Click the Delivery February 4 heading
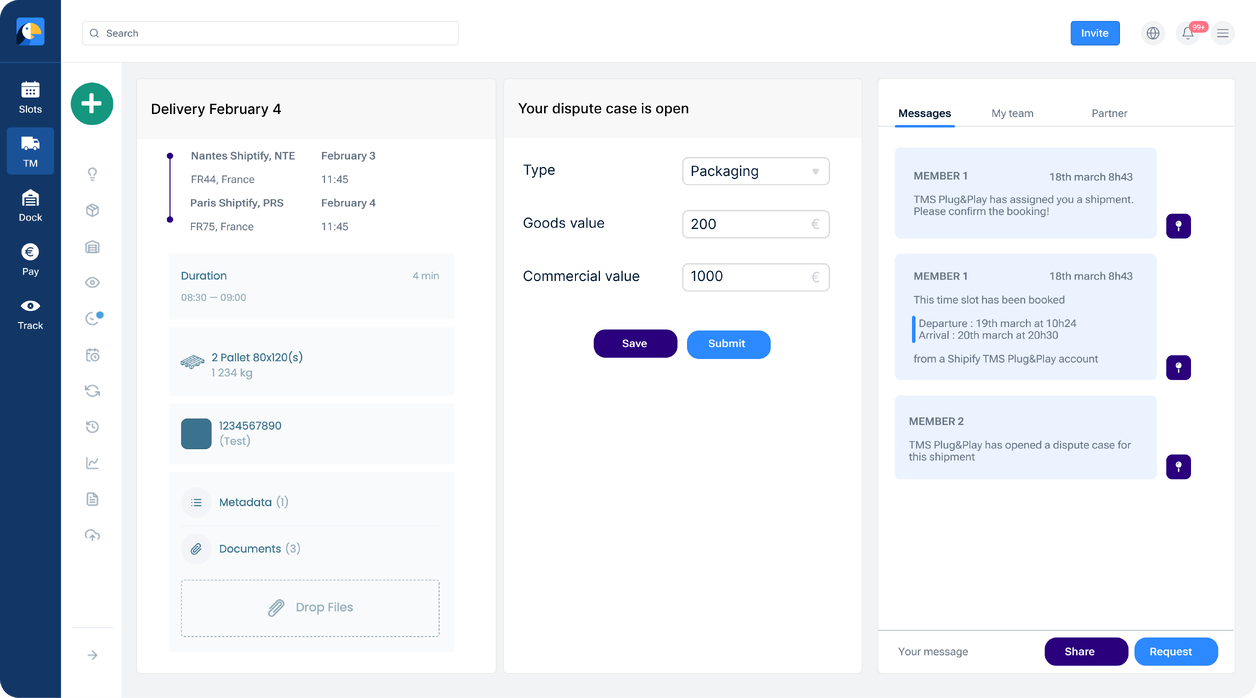The image size is (1256, 698). pyautogui.click(x=216, y=109)
